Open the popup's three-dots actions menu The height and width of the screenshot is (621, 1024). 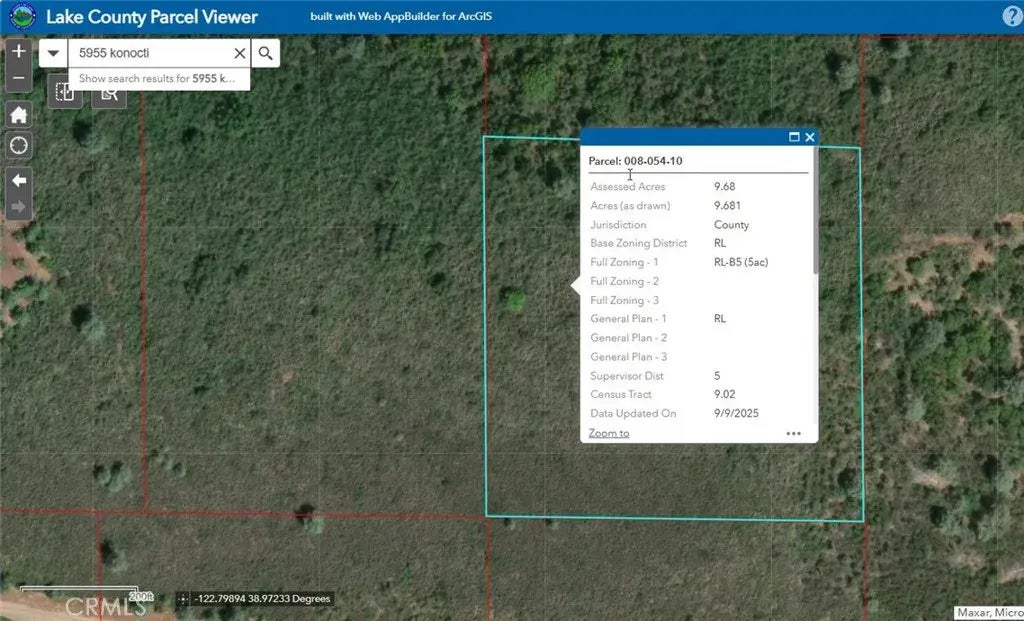pos(793,433)
